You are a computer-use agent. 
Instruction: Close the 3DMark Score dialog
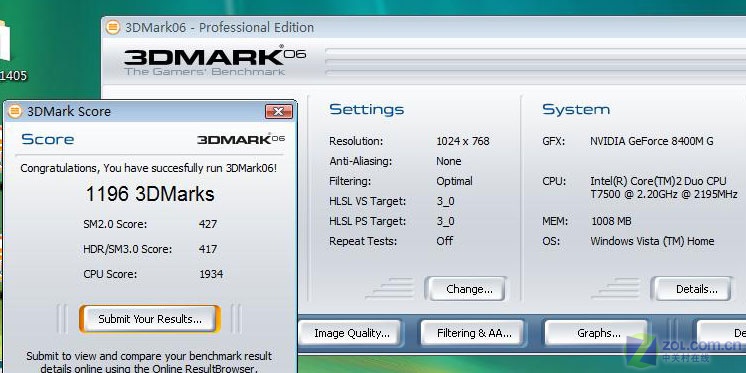[279, 112]
